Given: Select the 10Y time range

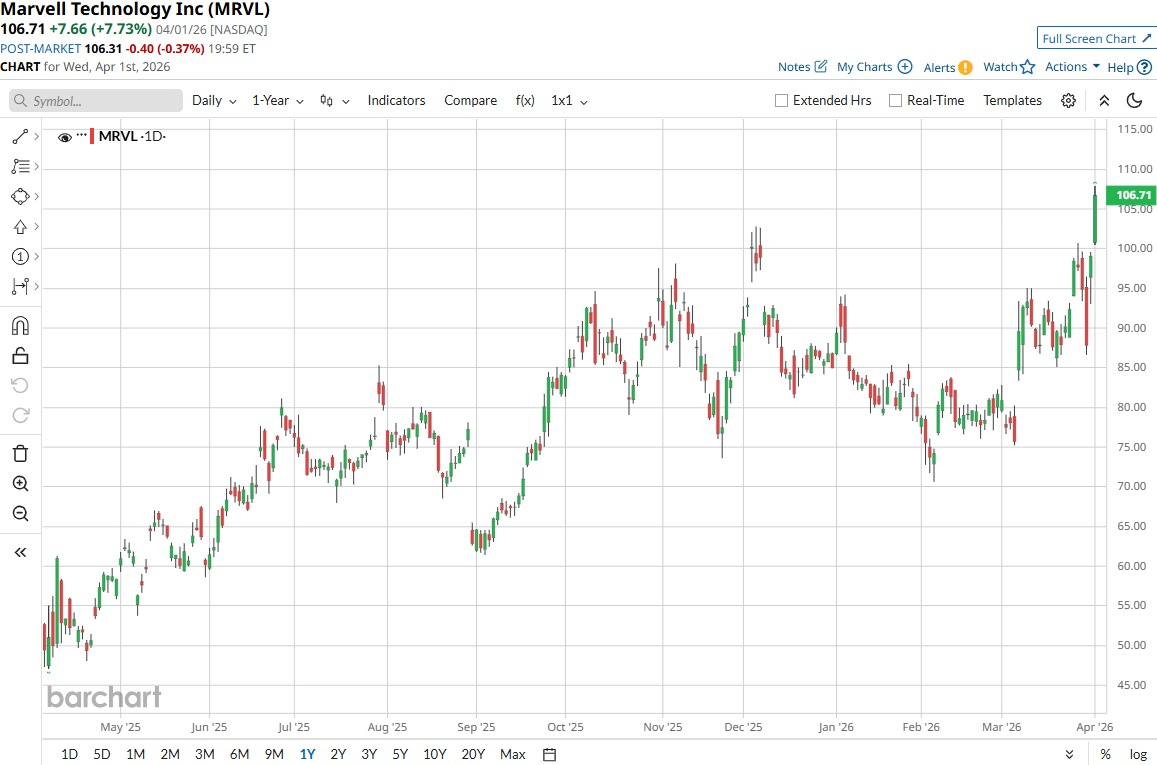Looking at the screenshot, I should [x=435, y=754].
